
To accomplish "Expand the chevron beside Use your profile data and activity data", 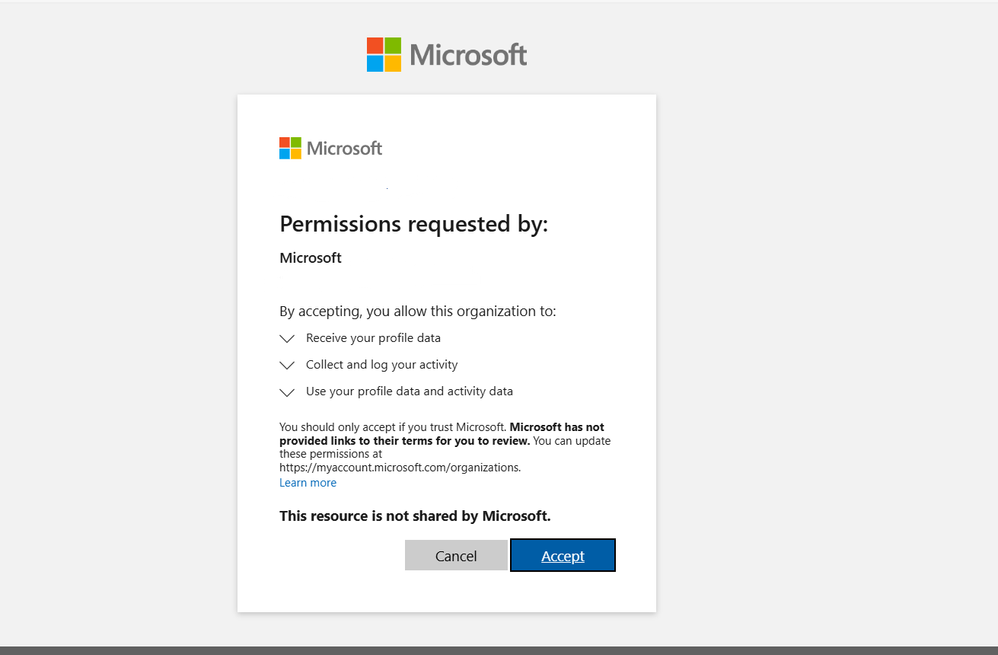I will click(x=287, y=392).
